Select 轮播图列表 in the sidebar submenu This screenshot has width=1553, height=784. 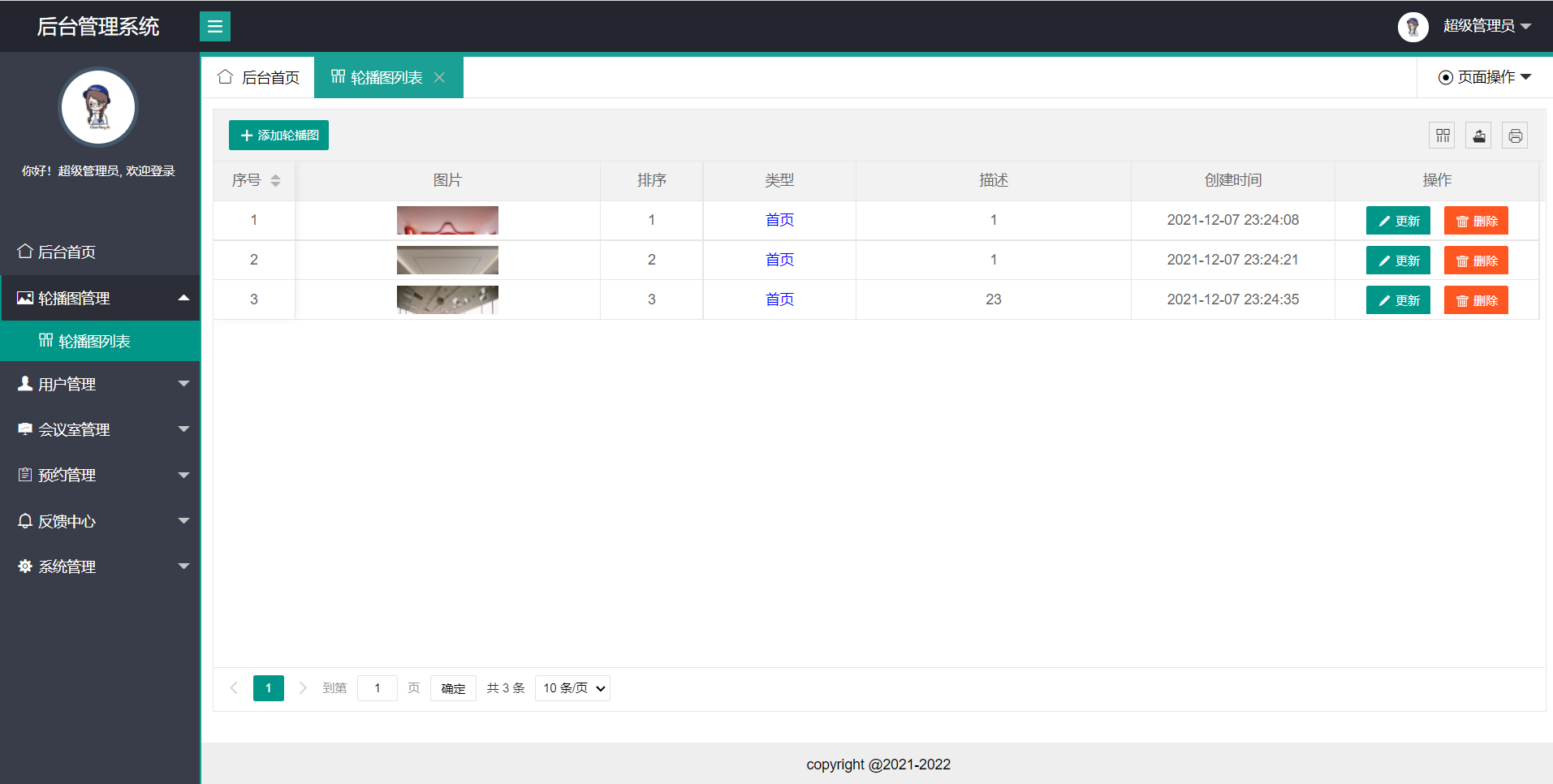point(100,341)
